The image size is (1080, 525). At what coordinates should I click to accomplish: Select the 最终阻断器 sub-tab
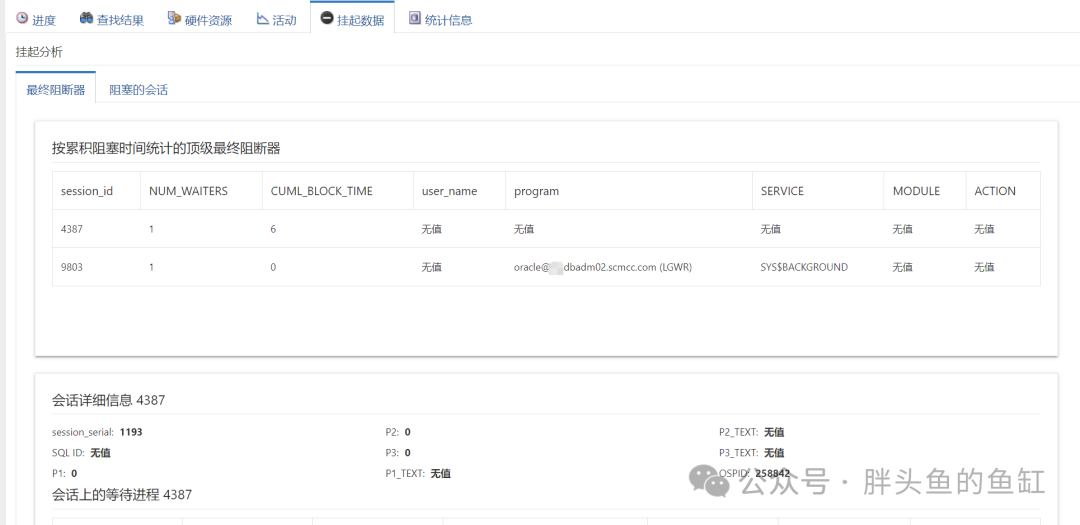point(56,90)
